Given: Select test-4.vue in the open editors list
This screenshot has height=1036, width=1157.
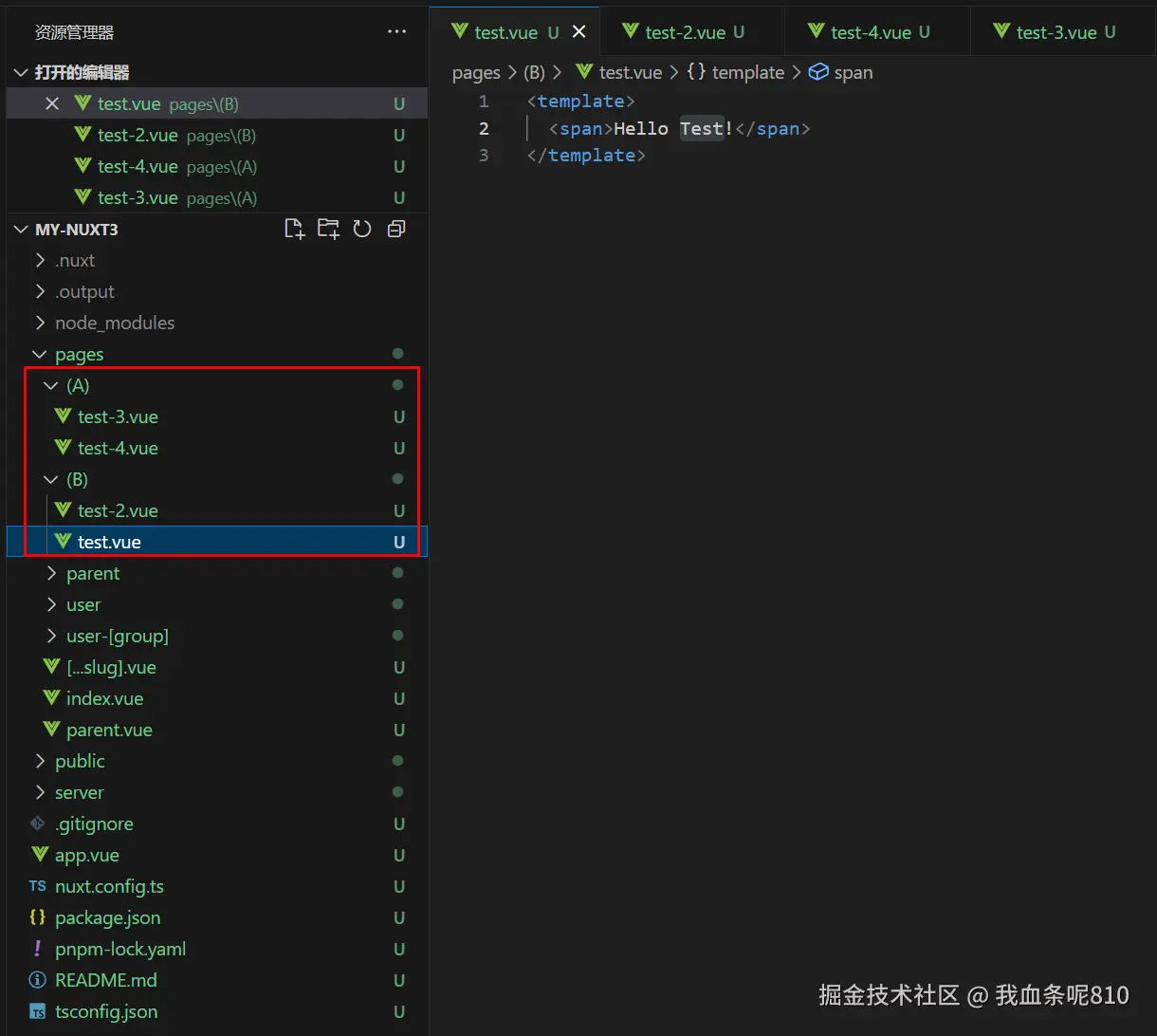Looking at the screenshot, I should pyautogui.click(x=217, y=166).
